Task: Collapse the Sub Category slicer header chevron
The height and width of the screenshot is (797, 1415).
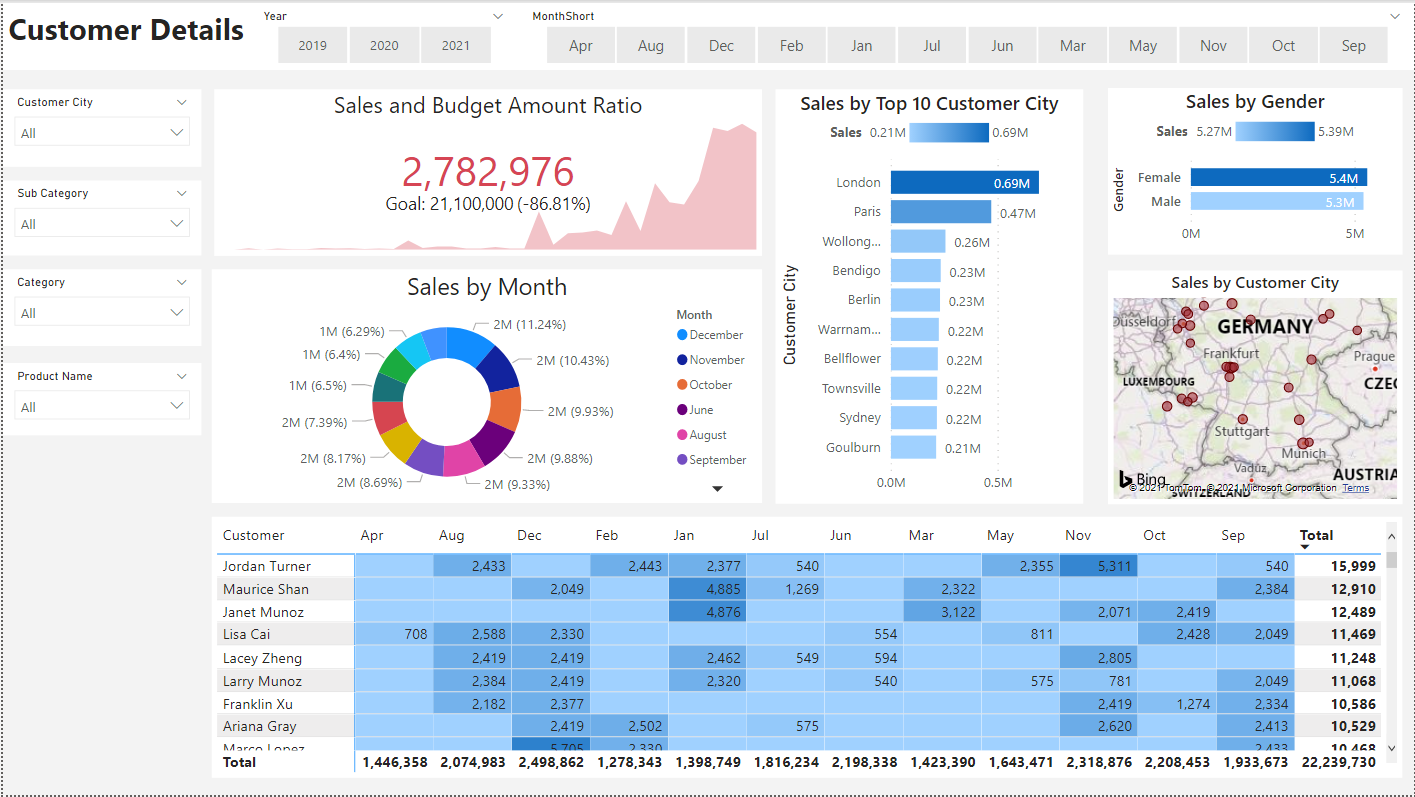Action: 181,192
